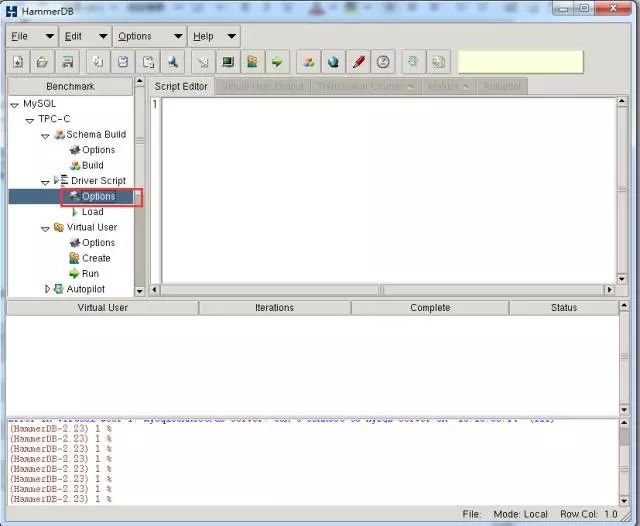Click the console scroll-up arrow
This screenshot has height=526, width=640.
pyautogui.click(x=624, y=423)
